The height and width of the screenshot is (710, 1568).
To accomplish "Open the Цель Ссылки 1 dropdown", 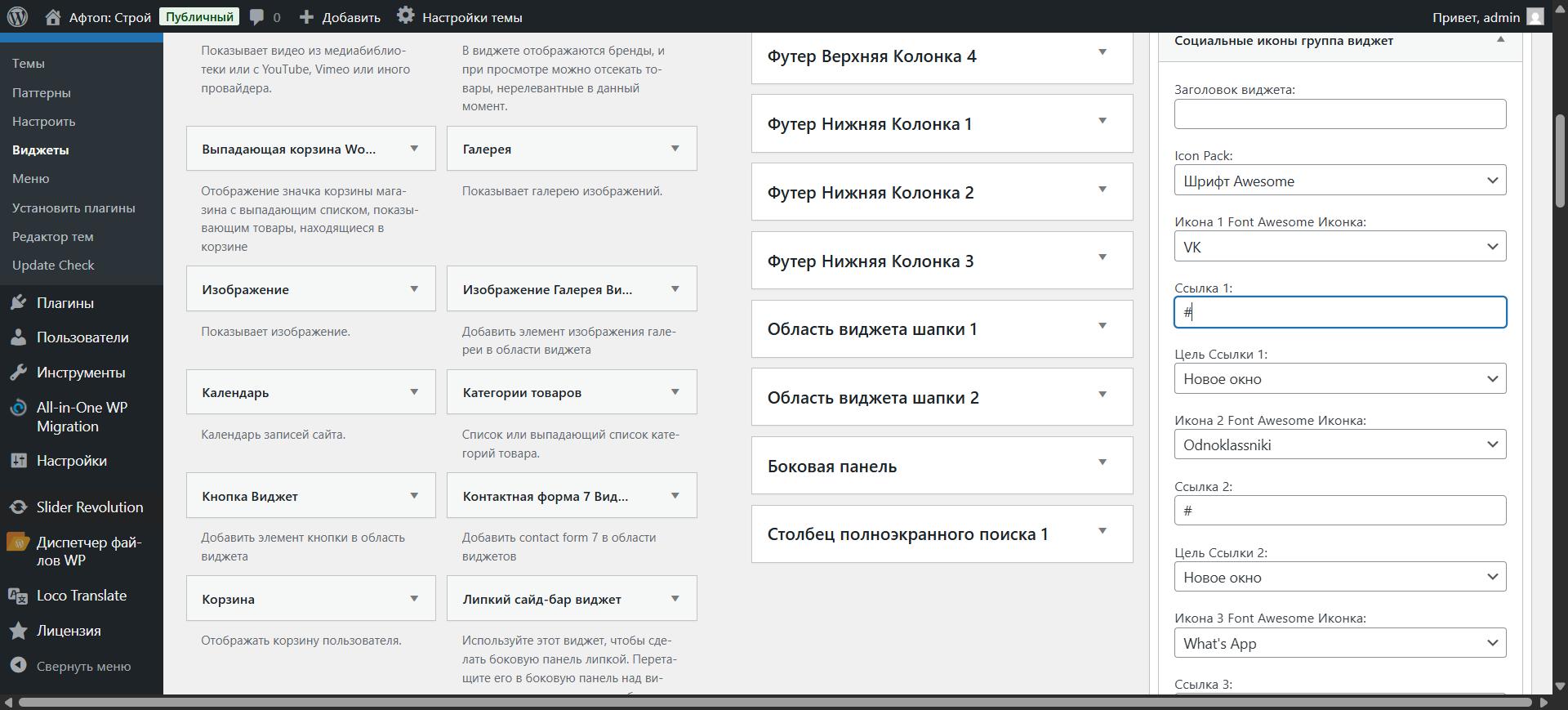I will 1339,378.
